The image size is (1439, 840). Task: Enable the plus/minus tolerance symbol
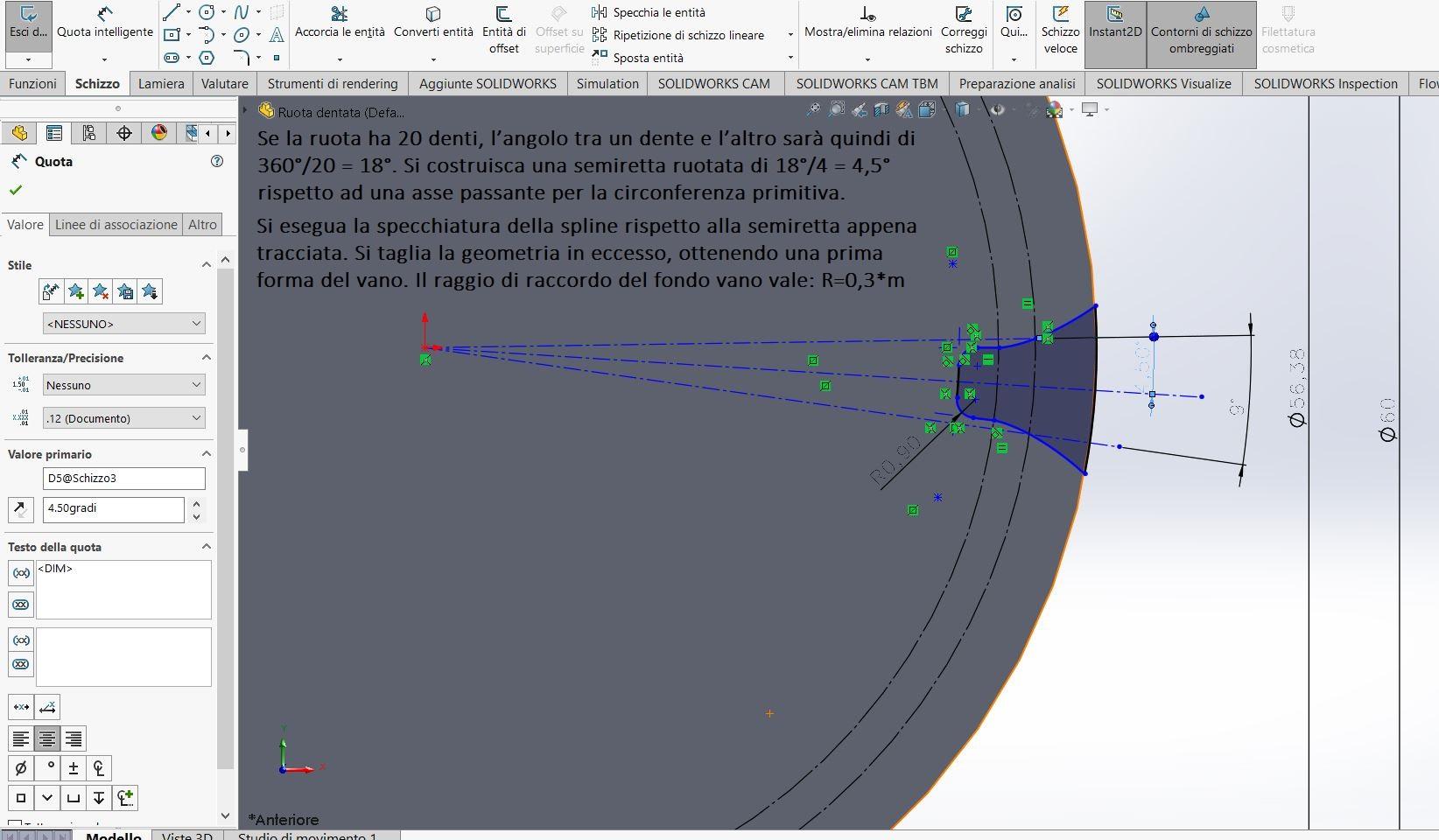click(x=74, y=768)
